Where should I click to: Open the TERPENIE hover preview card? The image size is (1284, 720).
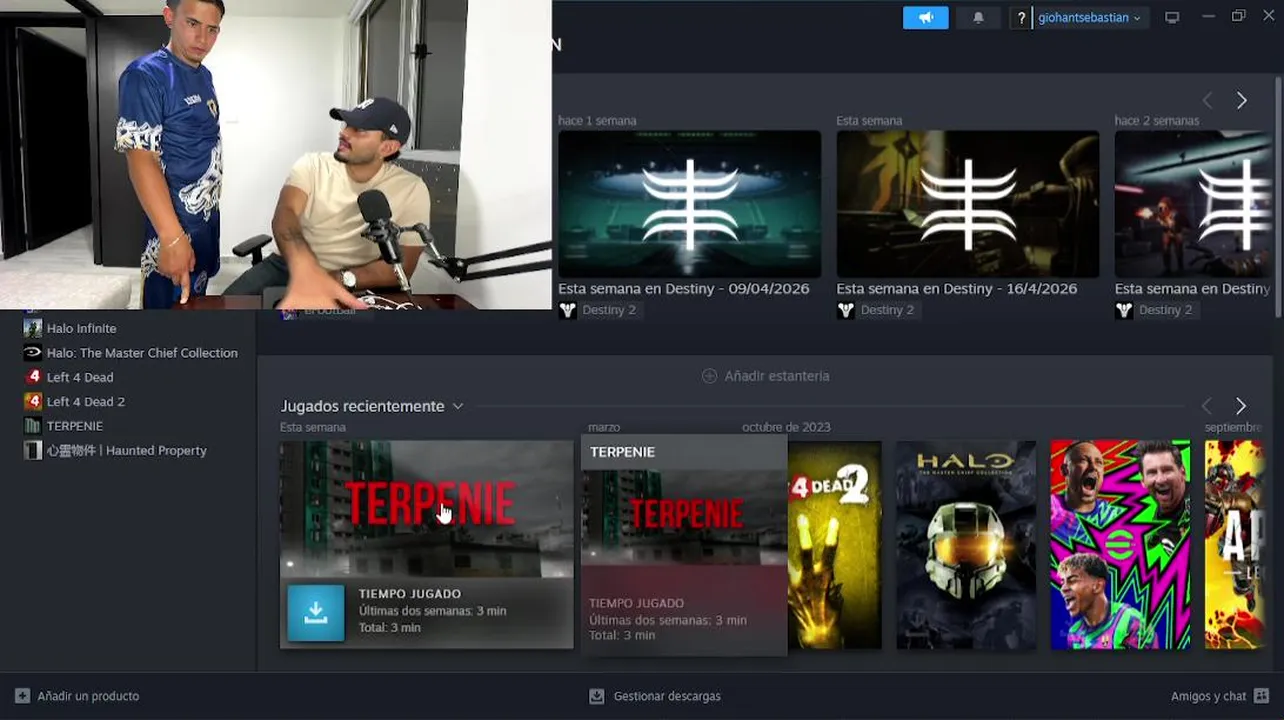[684, 545]
